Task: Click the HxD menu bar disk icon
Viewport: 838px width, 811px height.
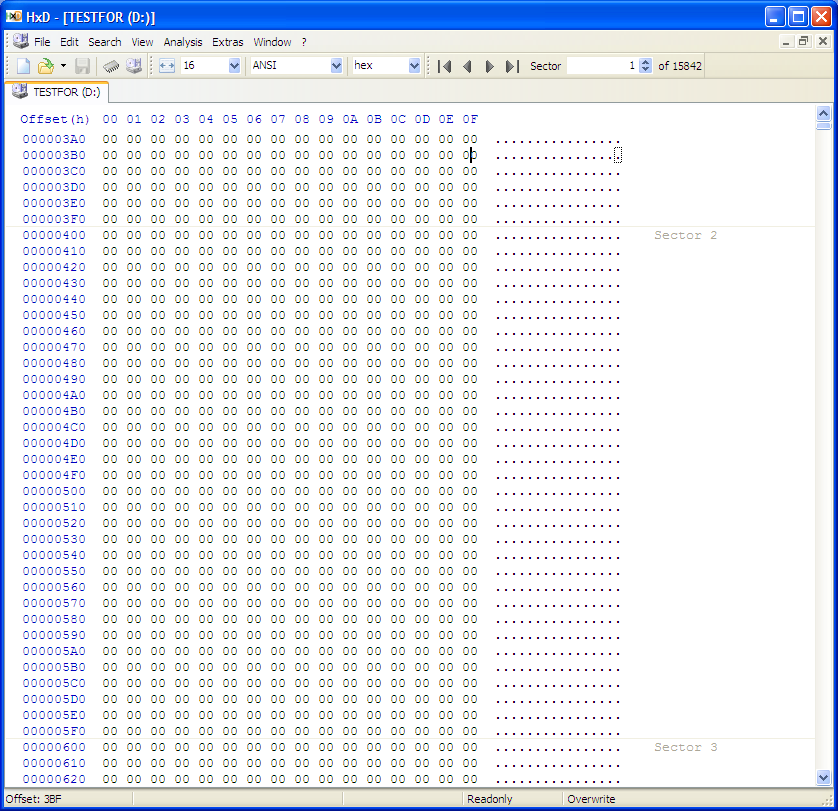Action: 21,41
